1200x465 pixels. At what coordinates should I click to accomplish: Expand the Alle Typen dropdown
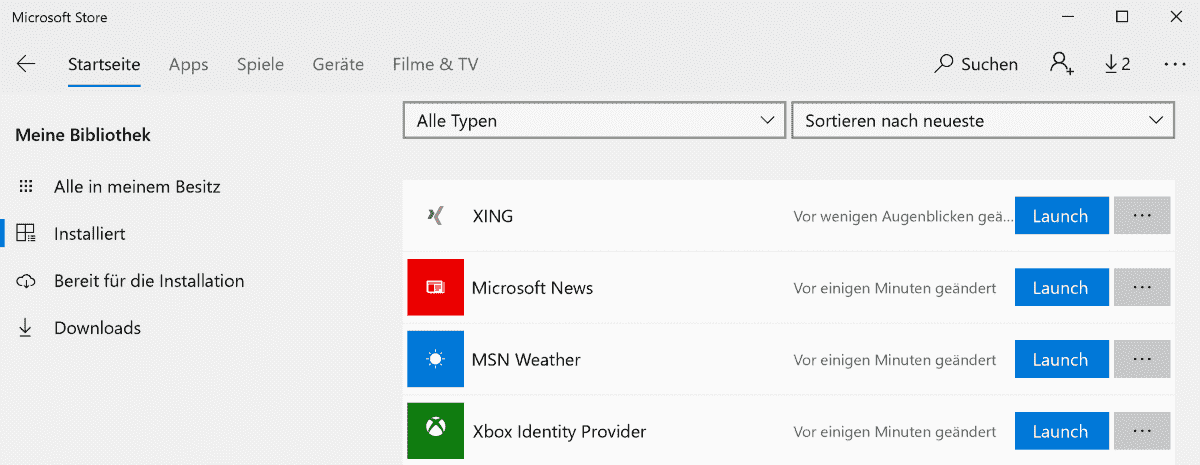pyautogui.click(x=594, y=120)
